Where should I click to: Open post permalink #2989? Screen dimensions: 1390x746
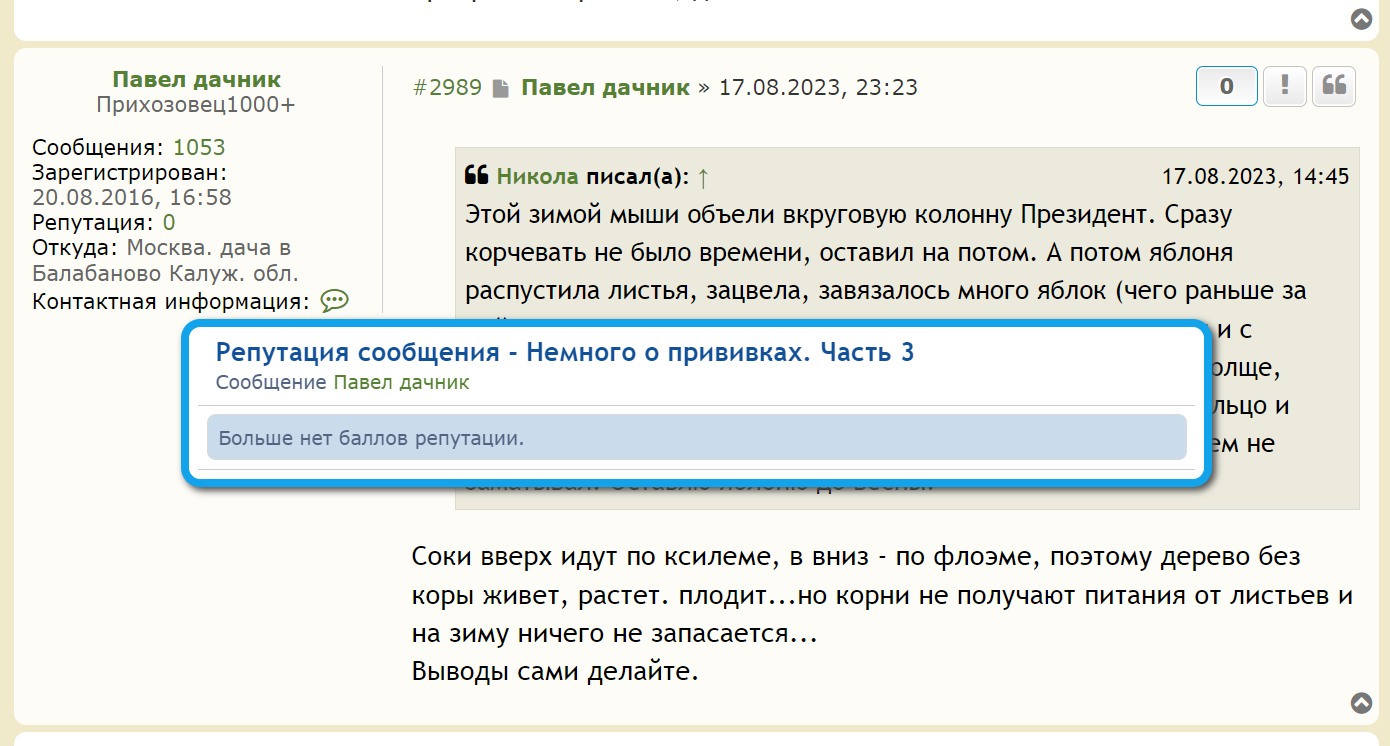point(447,88)
